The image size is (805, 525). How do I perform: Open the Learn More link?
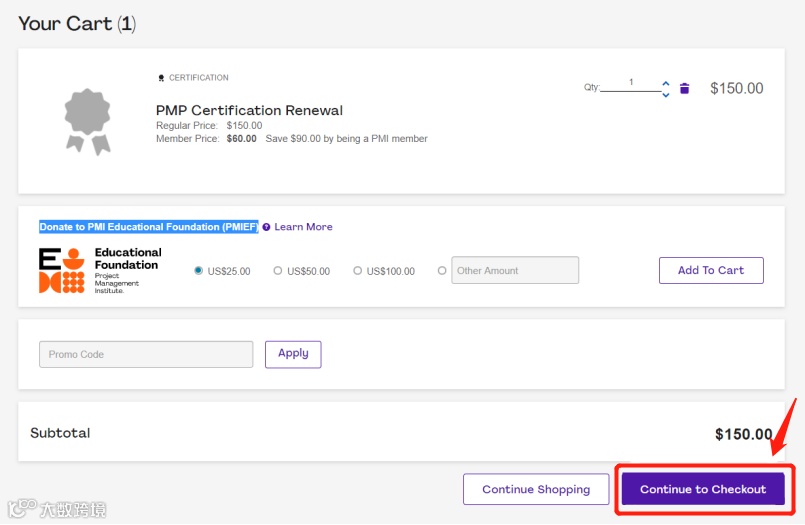(303, 227)
